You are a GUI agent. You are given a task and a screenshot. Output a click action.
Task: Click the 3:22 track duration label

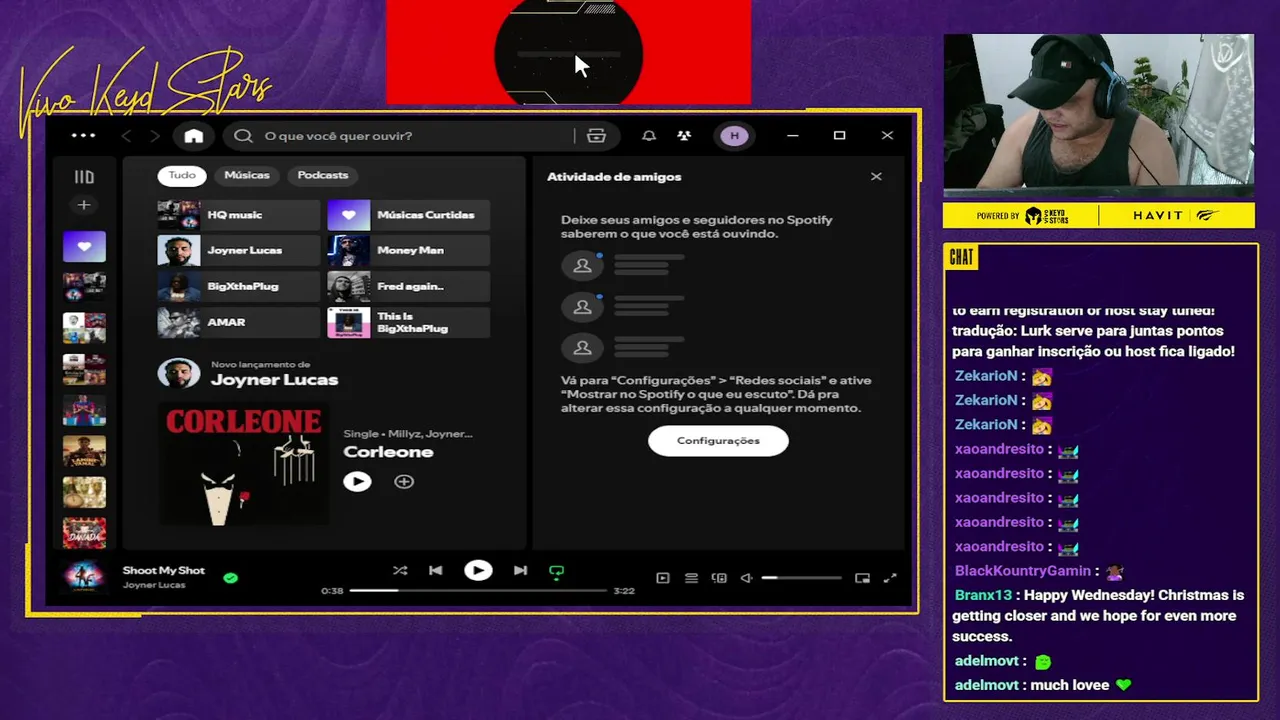click(x=624, y=591)
